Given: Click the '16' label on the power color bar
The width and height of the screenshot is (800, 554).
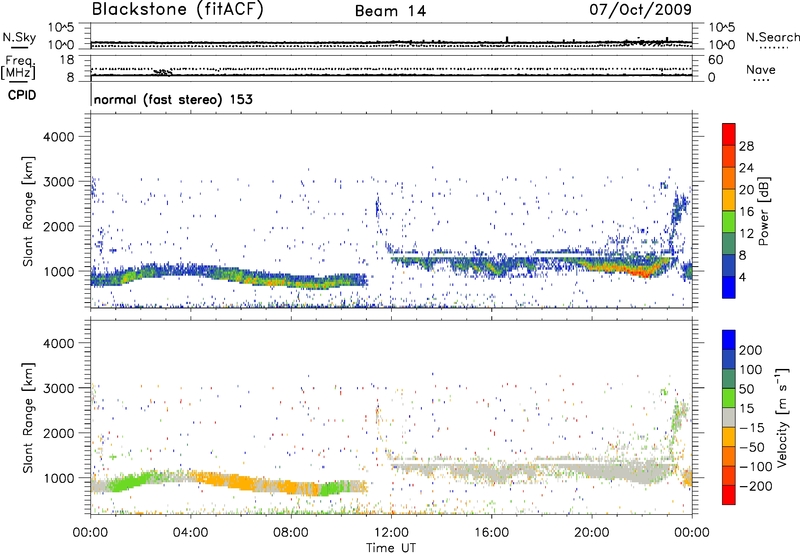Looking at the screenshot, I should click(746, 212).
